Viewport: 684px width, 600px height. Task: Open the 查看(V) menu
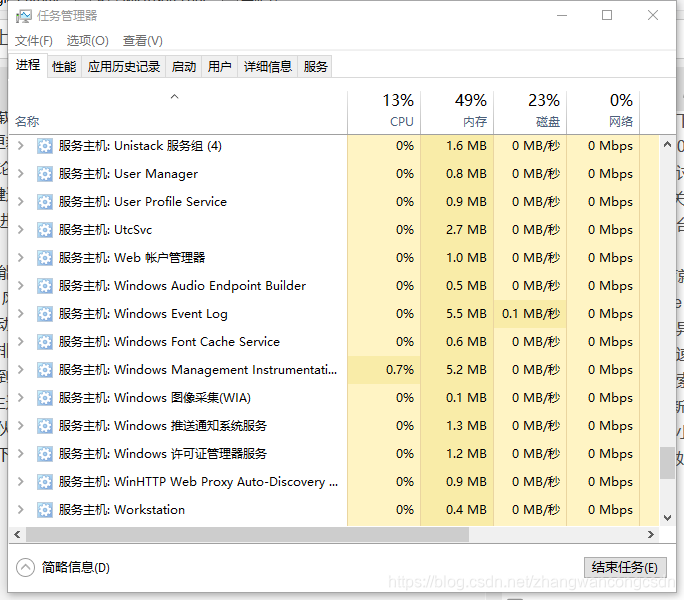coord(143,41)
